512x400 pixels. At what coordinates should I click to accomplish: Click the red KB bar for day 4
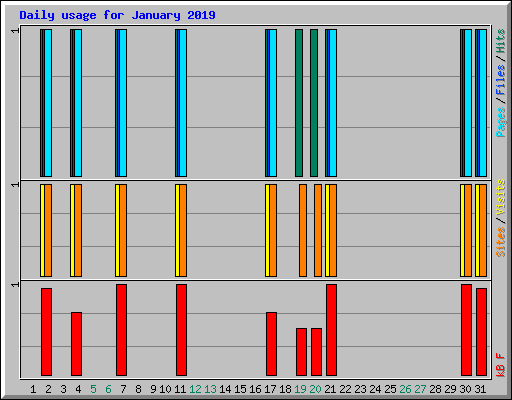(76, 344)
